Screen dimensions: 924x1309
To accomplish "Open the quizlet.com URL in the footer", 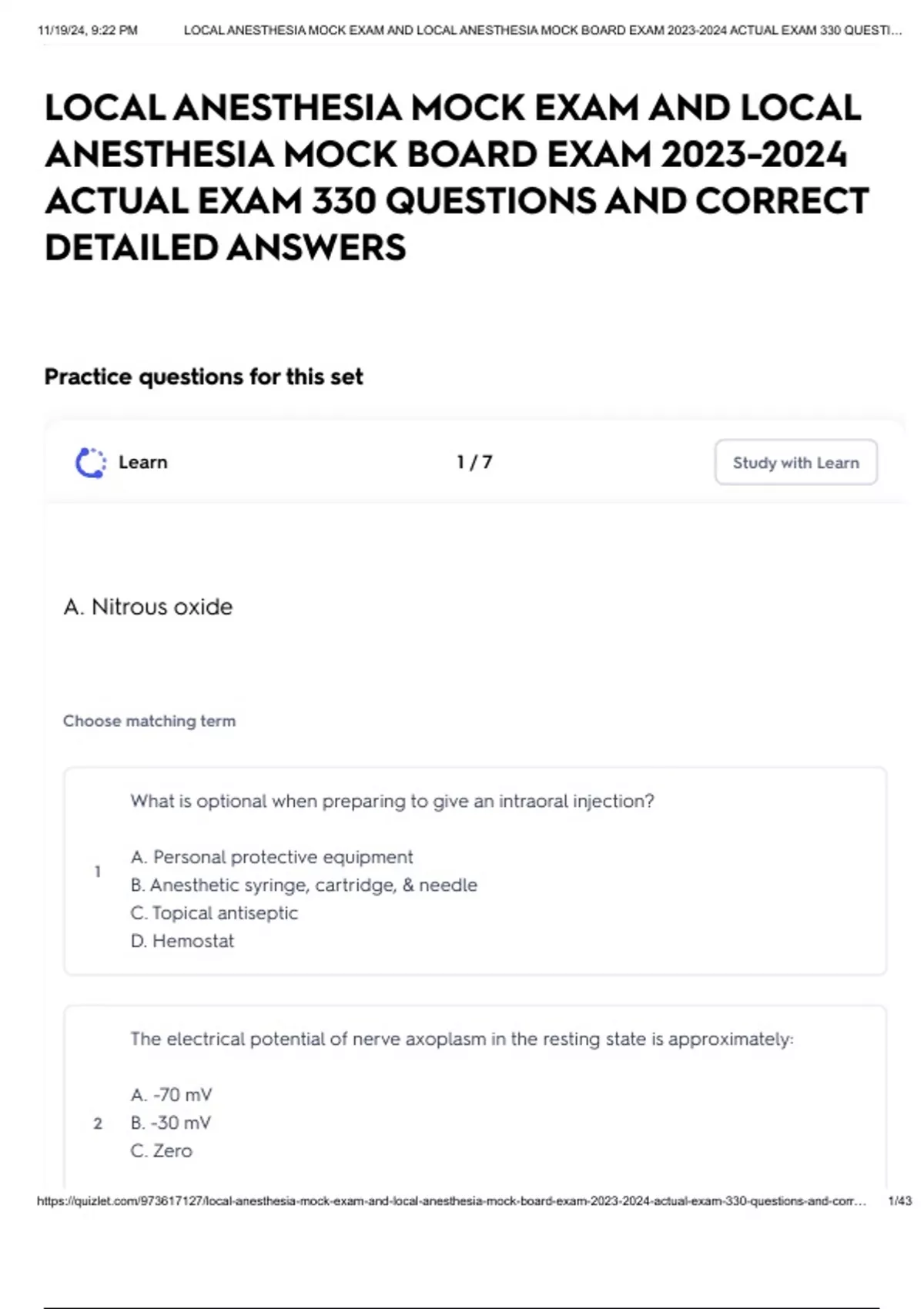I will (451, 1201).
